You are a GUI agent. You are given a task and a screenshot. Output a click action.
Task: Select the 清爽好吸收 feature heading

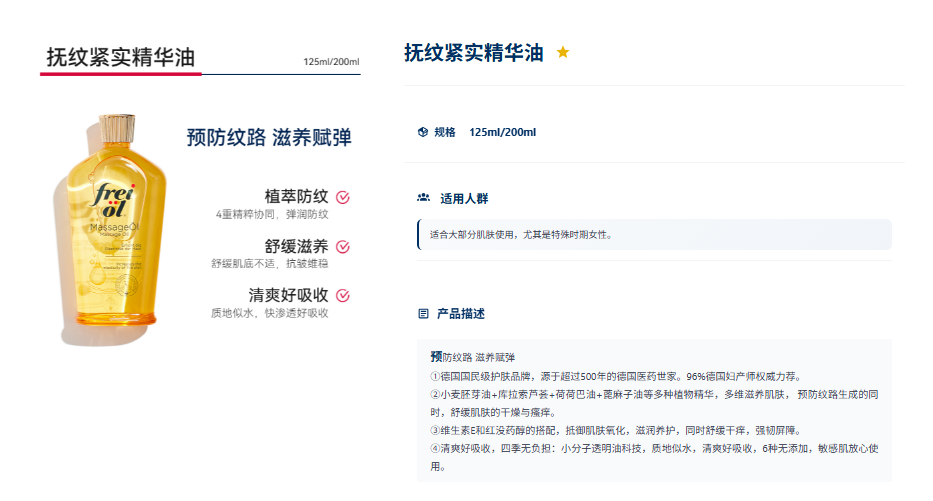[x=289, y=295]
